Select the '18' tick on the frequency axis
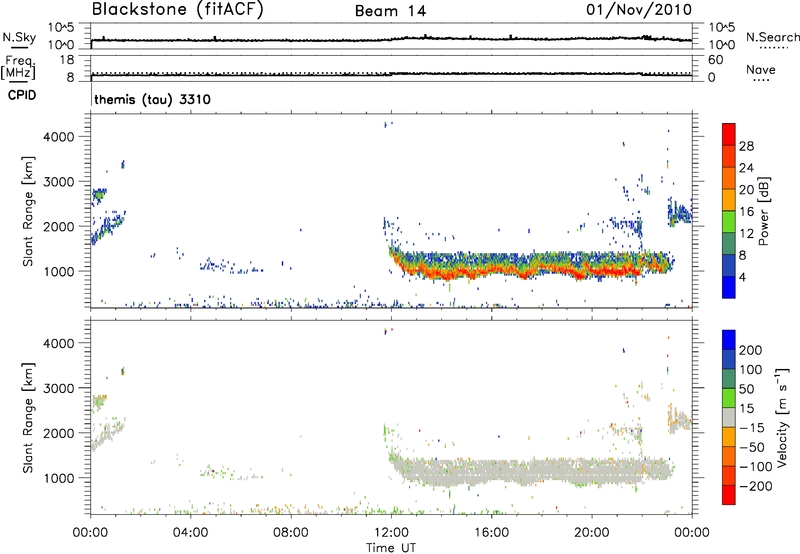 67,60
